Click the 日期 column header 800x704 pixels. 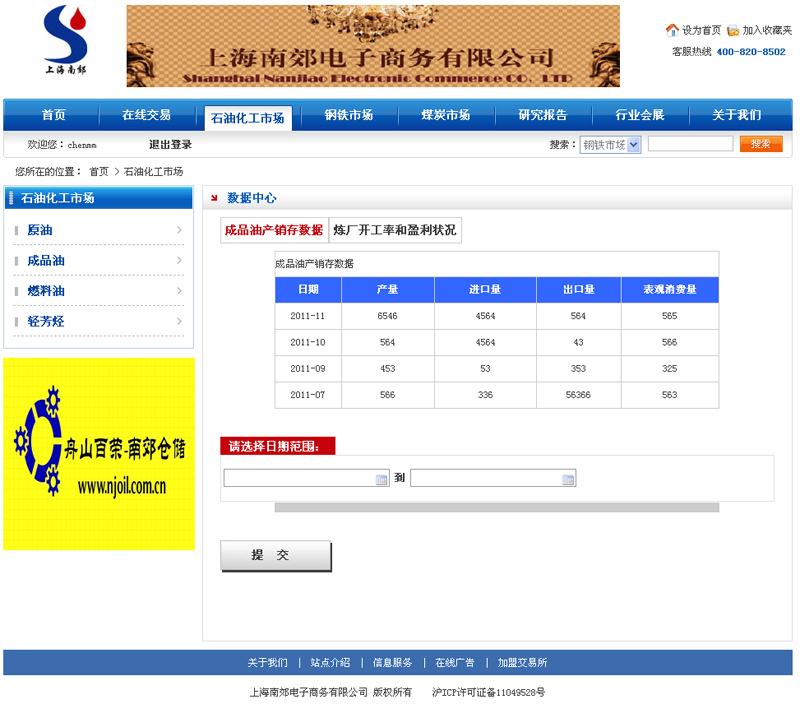pyautogui.click(x=308, y=289)
